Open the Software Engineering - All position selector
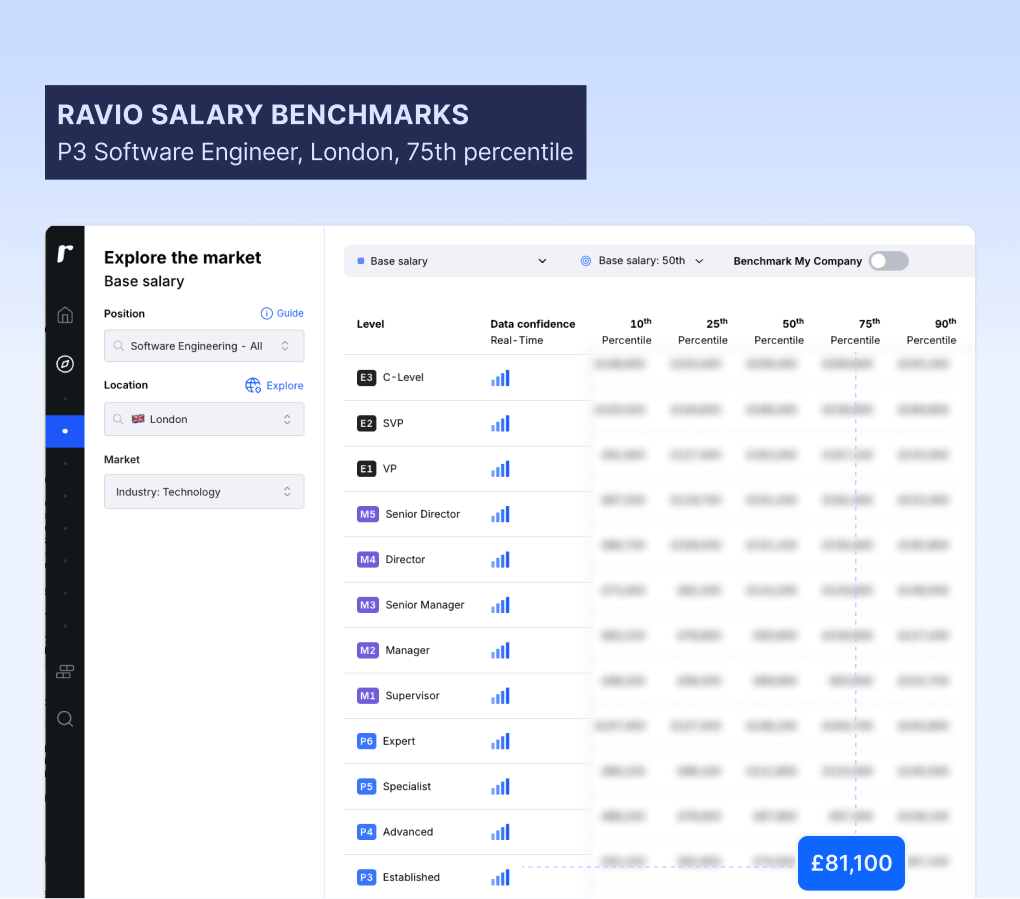 click(x=204, y=345)
